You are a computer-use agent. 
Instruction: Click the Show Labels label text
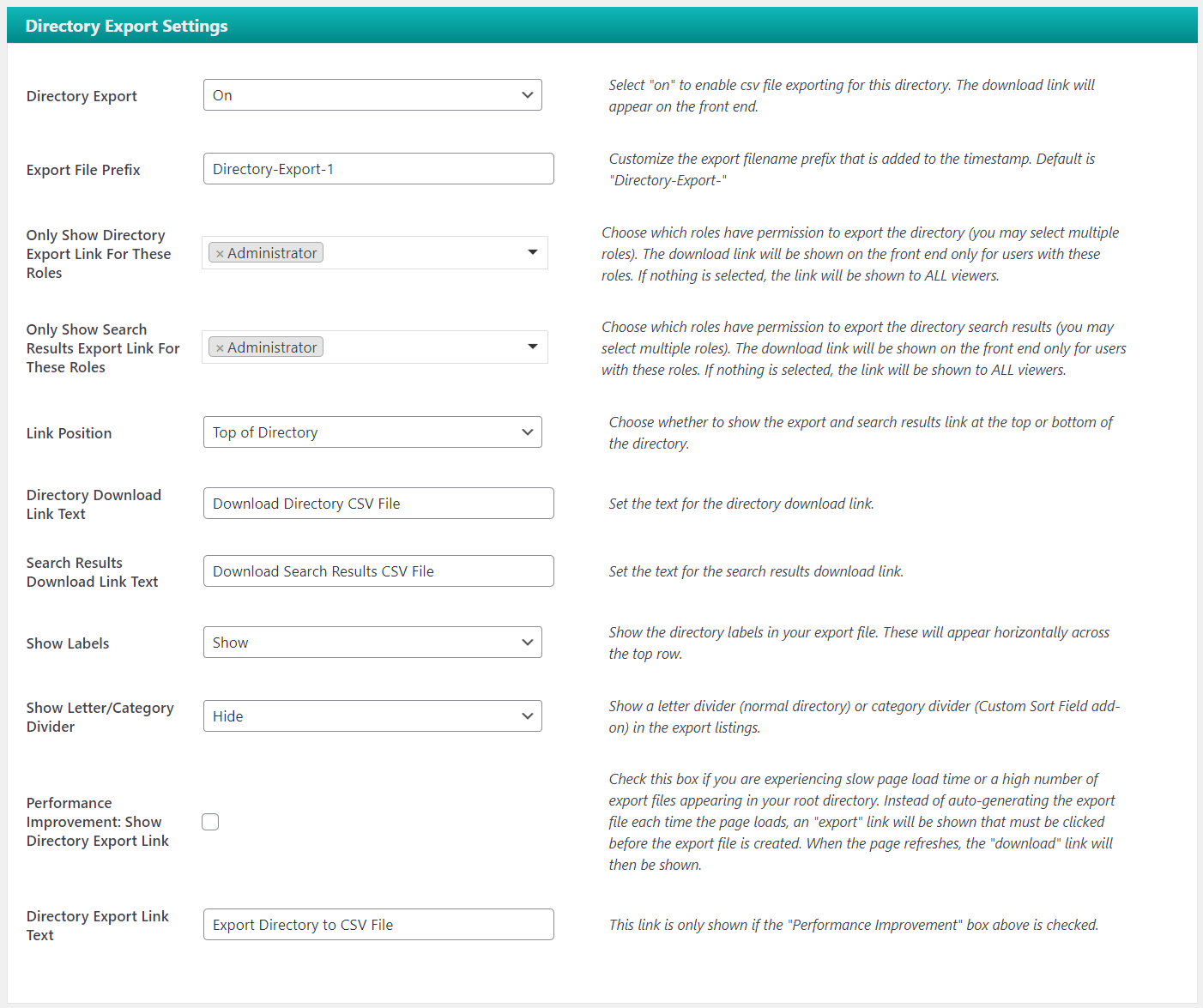[x=68, y=643]
